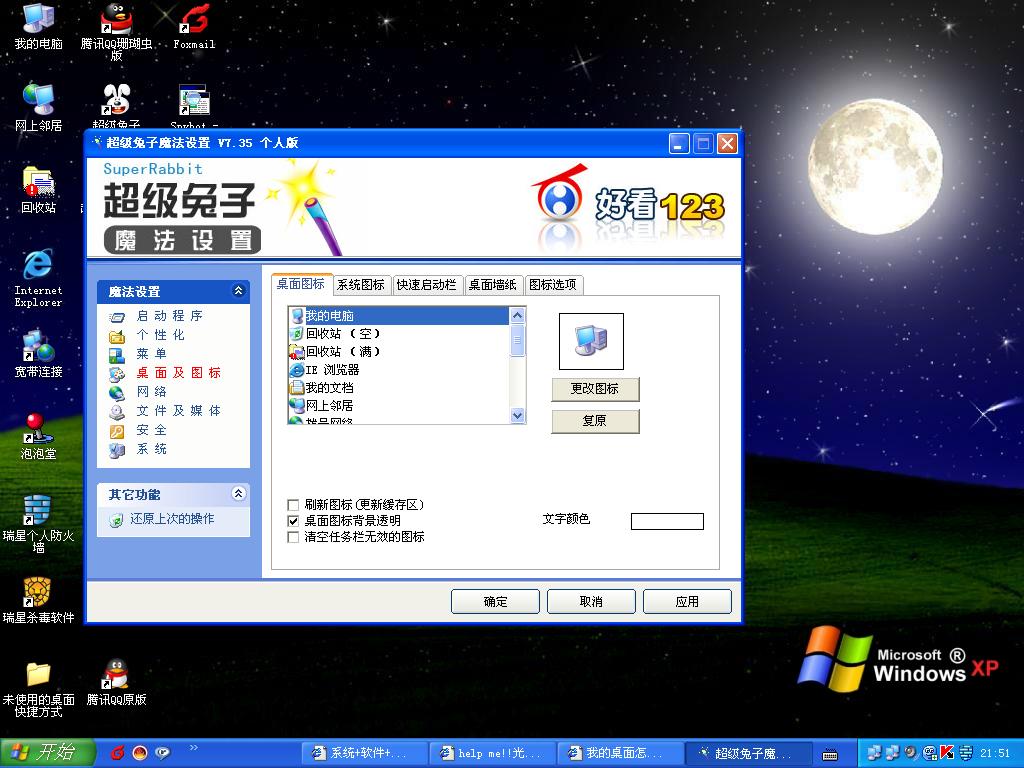Click the red swirl quick launch icon
The image size is (1024, 768).
click(118, 753)
